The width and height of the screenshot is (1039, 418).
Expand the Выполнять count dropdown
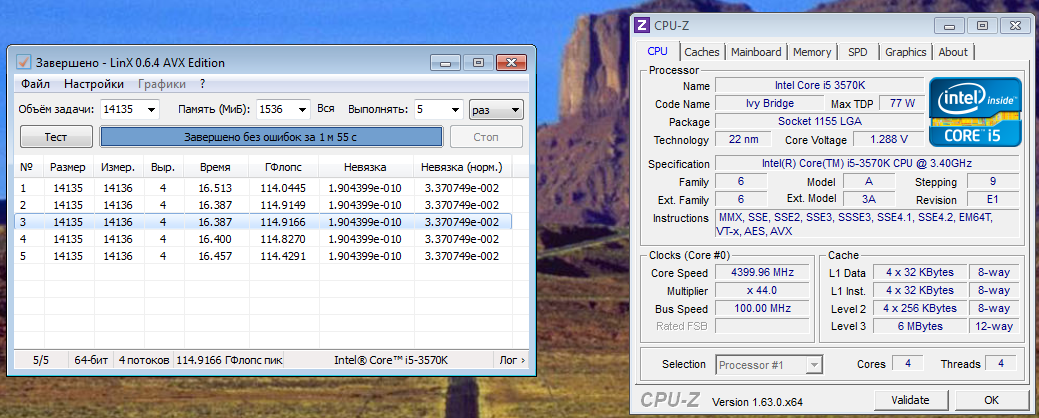tap(455, 109)
